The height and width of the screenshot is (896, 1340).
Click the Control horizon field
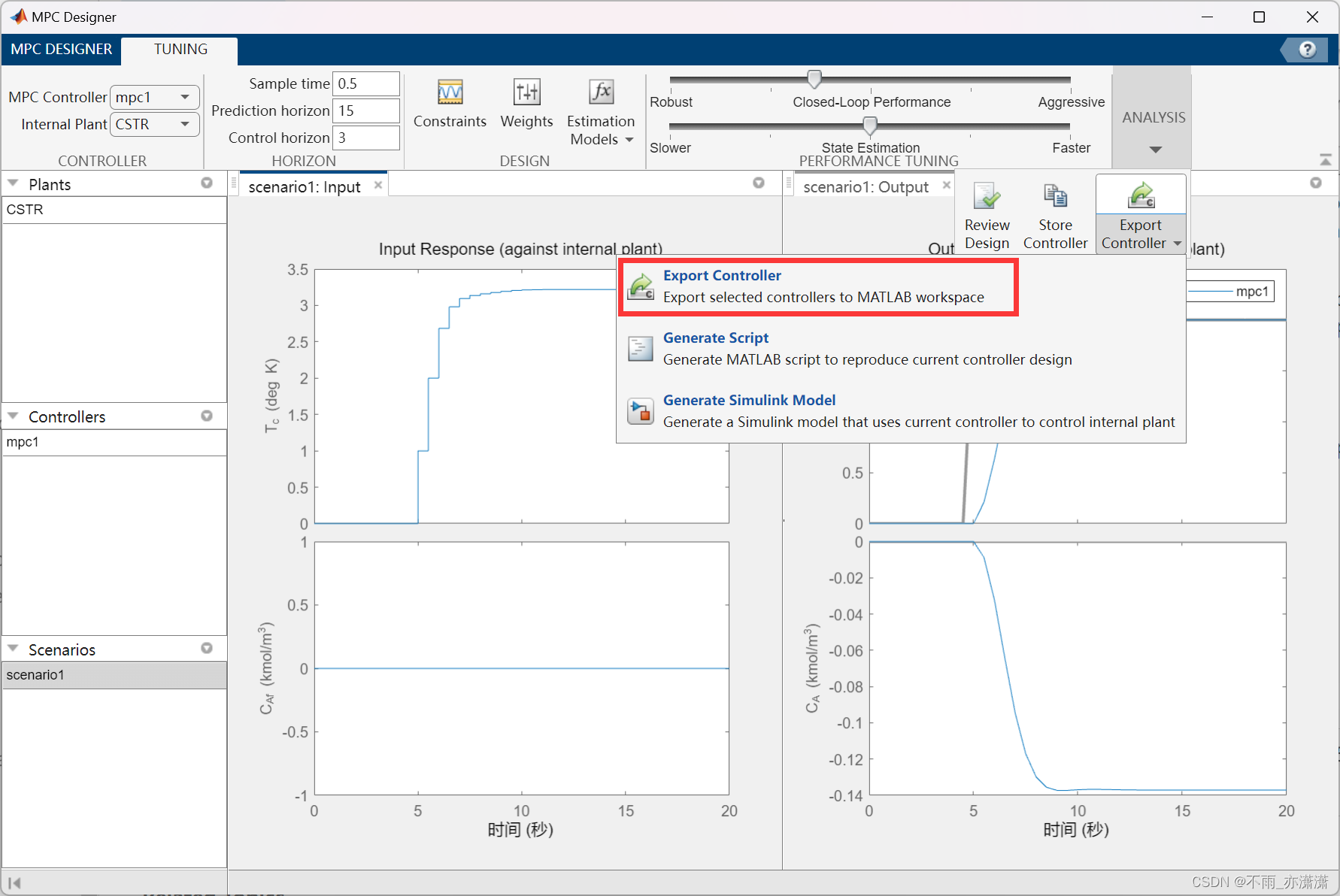pyautogui.click(x=365, y=138)
